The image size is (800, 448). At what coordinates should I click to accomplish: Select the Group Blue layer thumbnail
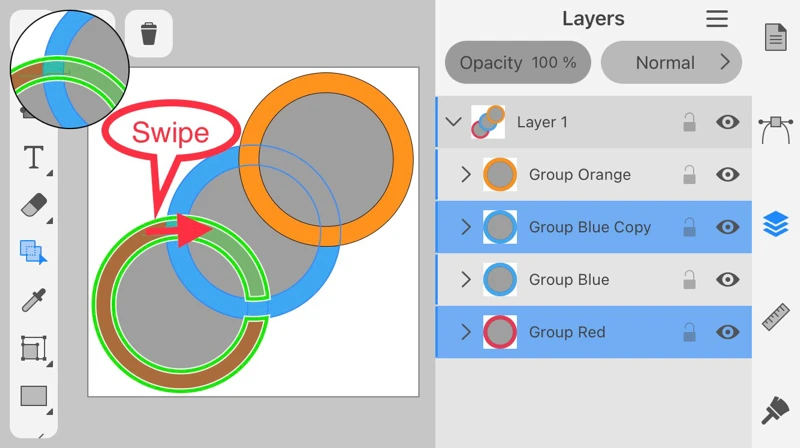point(500,280)
